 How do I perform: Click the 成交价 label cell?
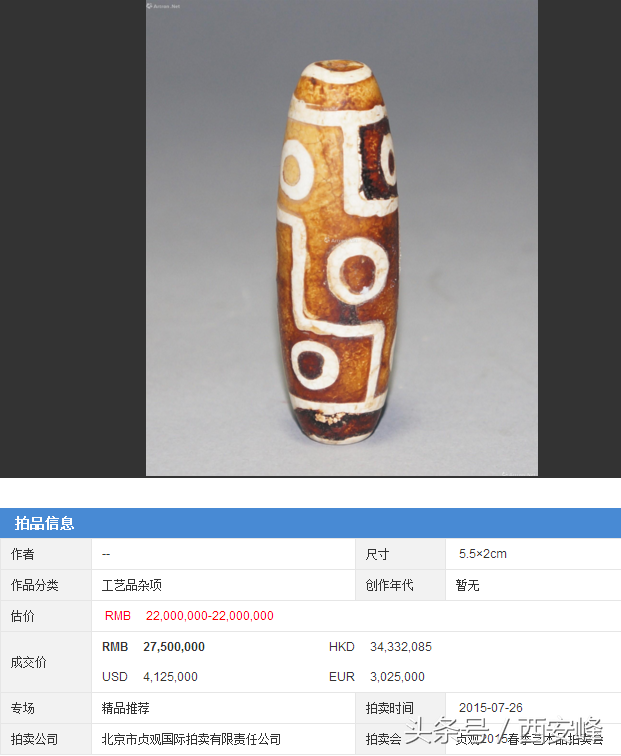46,662
